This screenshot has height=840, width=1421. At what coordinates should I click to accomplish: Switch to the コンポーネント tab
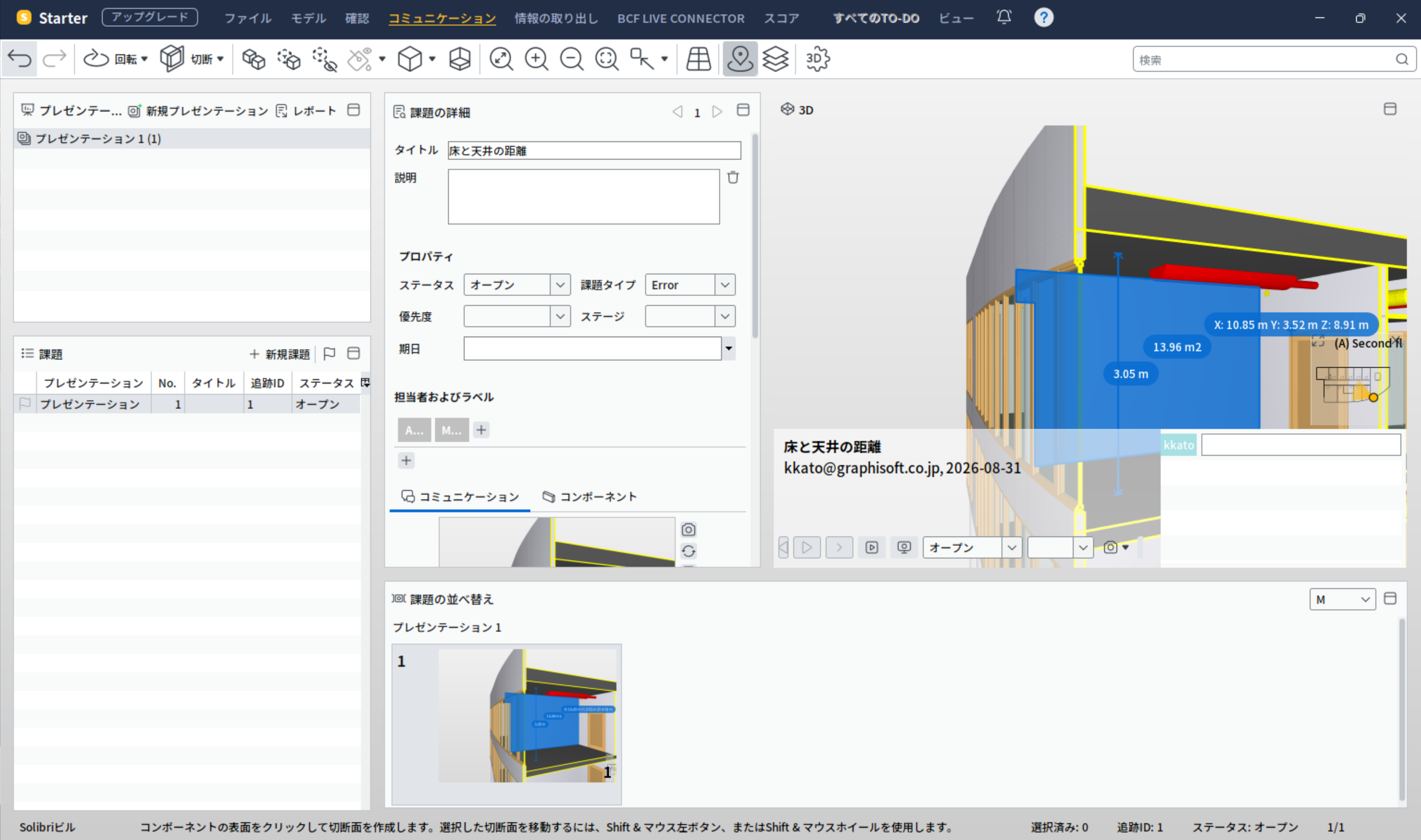coord(589,497)
